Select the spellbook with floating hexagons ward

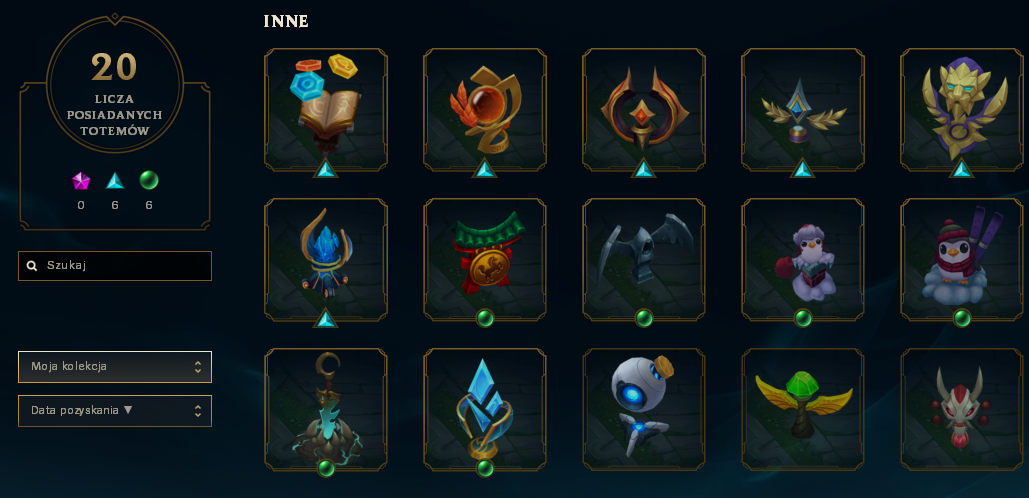click(x=326, y=110)
